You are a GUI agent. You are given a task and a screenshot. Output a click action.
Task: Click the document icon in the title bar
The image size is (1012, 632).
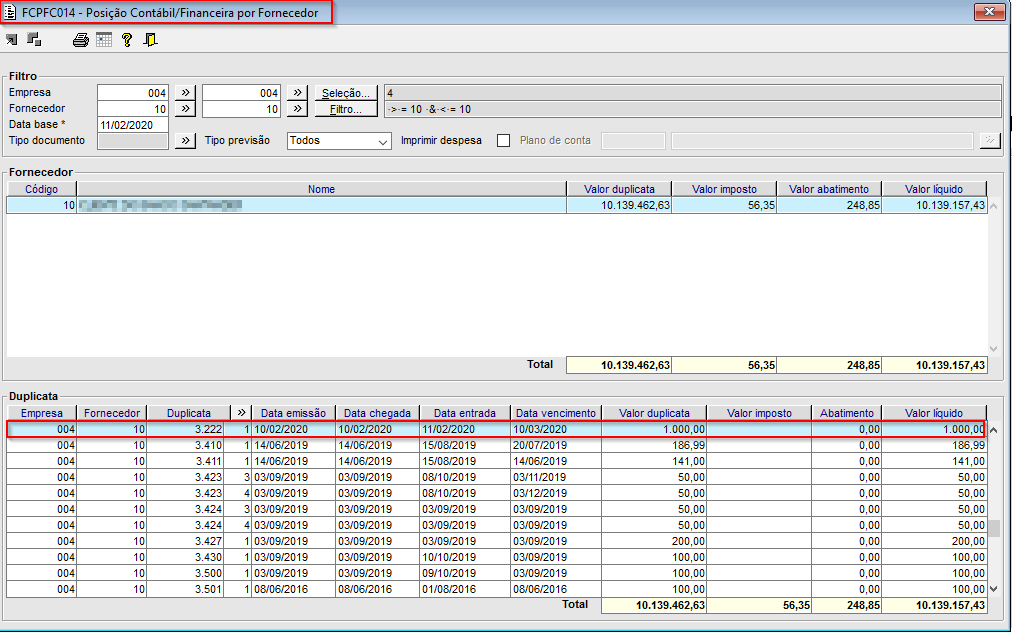click(x=11, y=13)
